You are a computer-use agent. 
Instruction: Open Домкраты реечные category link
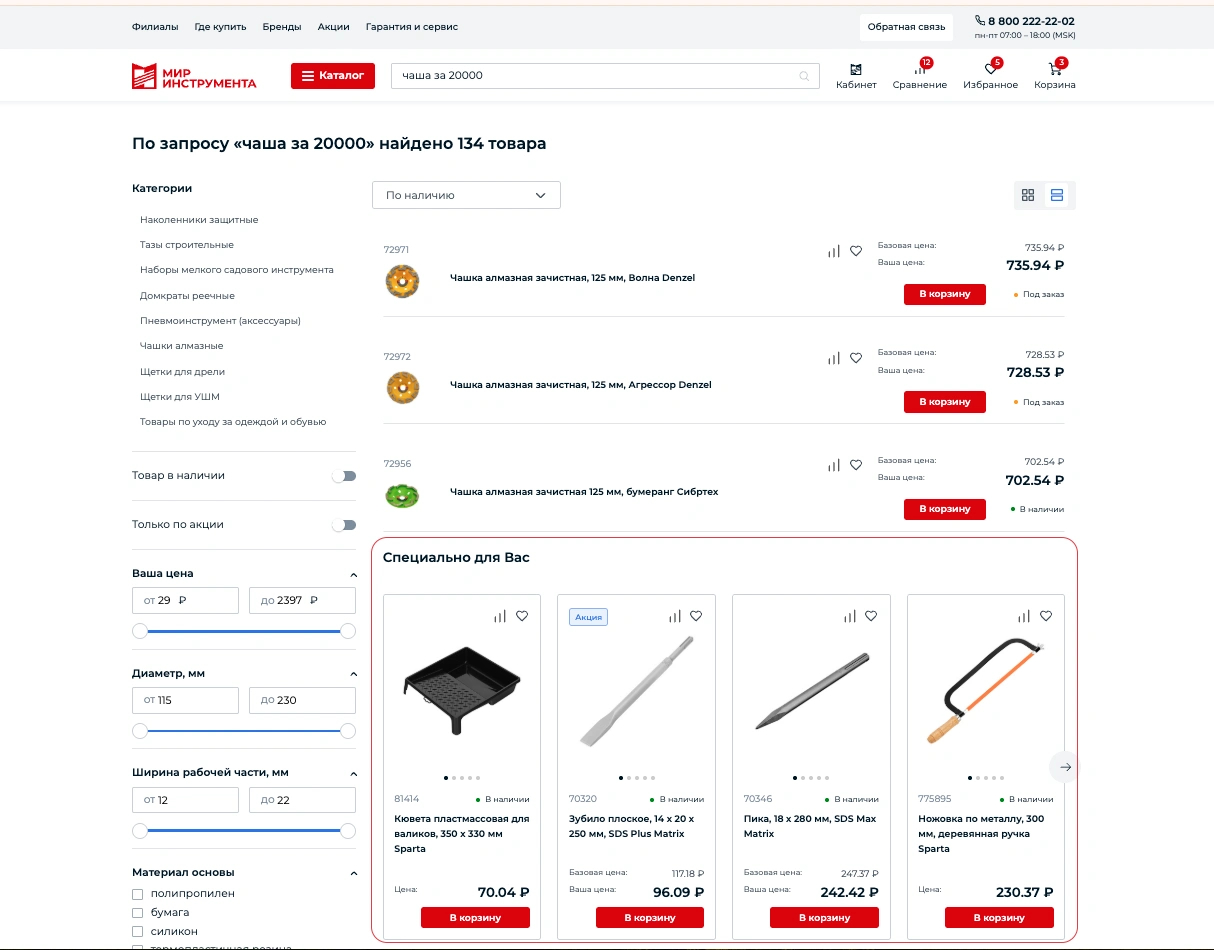[x=187, y=296]
